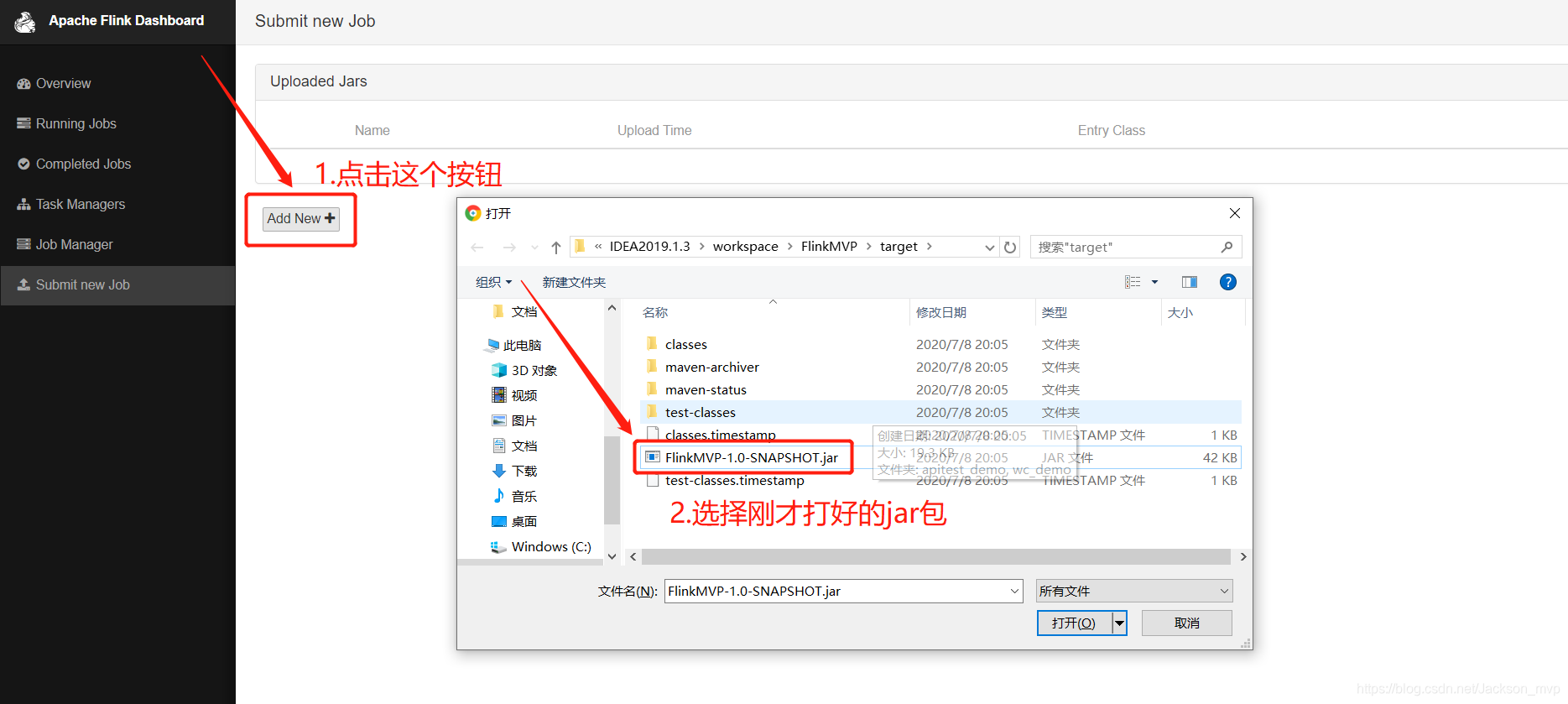Open the 组织 organize menu
This screenshot has height=704, width=1568.
click(x=493, y=282)
